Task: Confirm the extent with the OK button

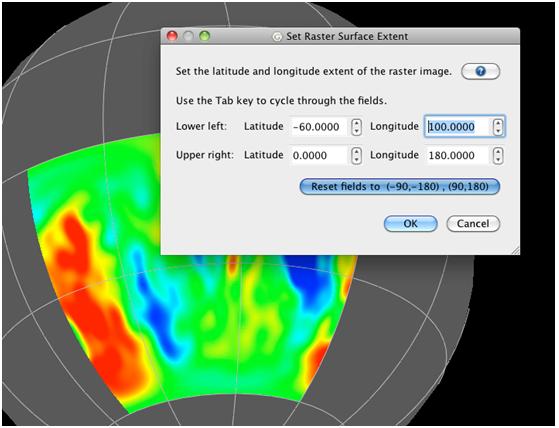Action: click(410, 224)
